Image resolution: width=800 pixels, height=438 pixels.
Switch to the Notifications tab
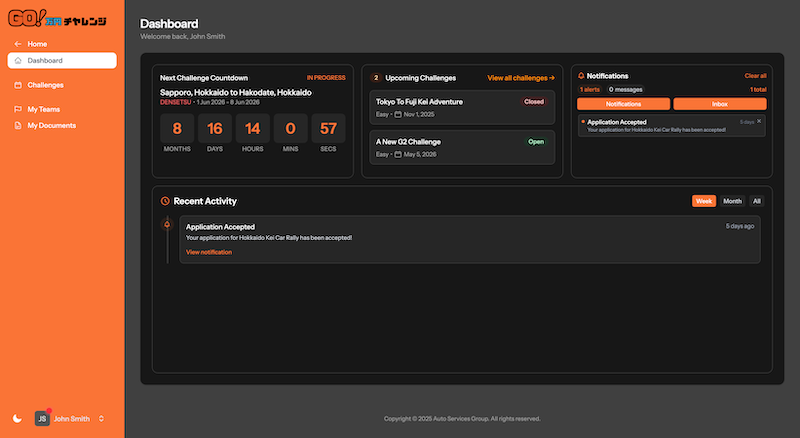point(623,104)
